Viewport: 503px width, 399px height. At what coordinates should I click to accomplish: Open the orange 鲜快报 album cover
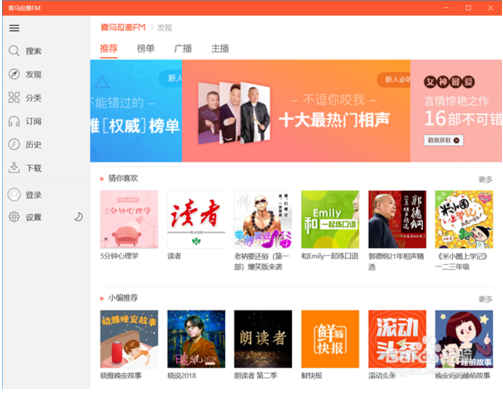pos(330,339)
